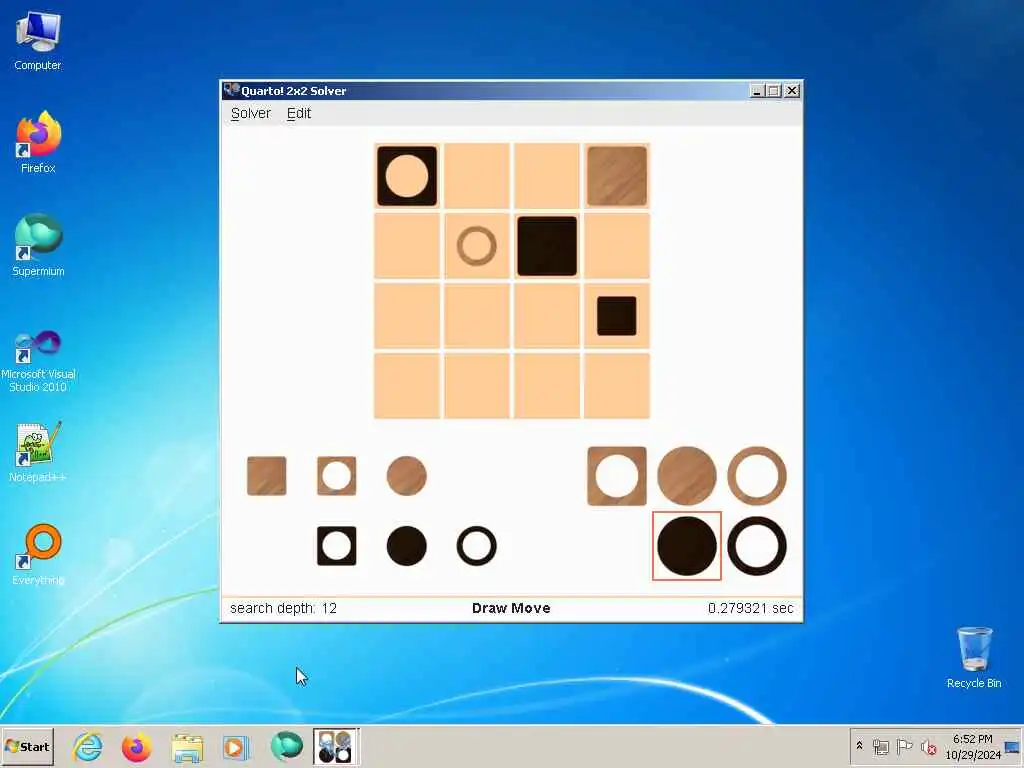This screenshot has height=768, width=1024.
Task: Select the Computer desktop icon
Action: (38, 41)
